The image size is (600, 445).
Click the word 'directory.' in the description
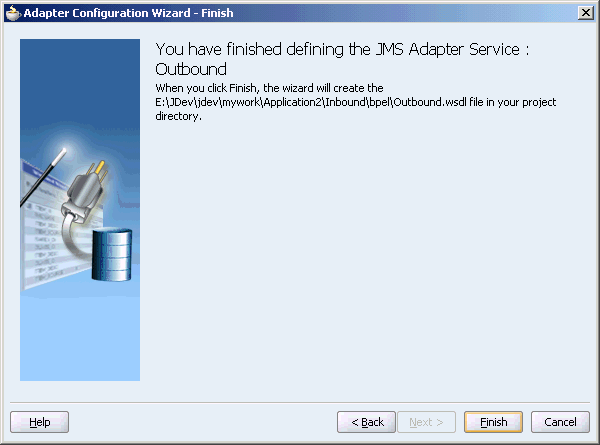pyautogui.click(x=178, y=116)
